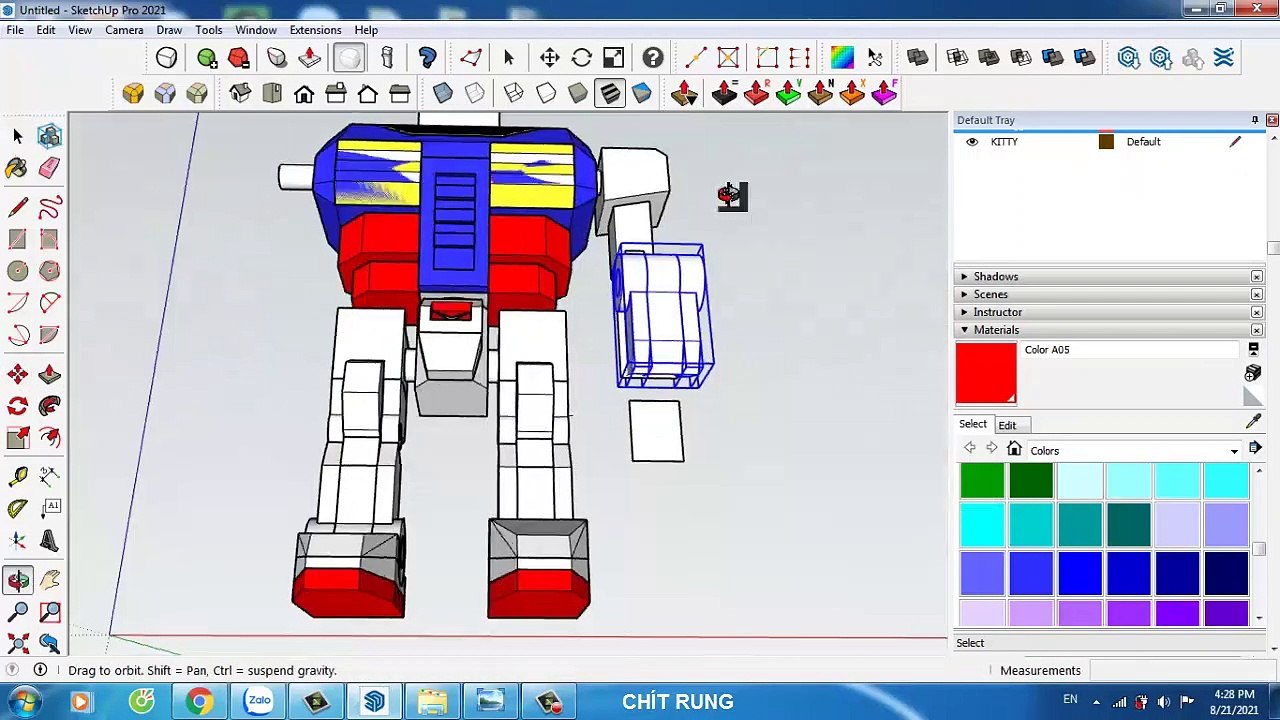Switch to Iso view icon
The height and width of the screenshot is (720, 1280).
[x=240, y=94]
